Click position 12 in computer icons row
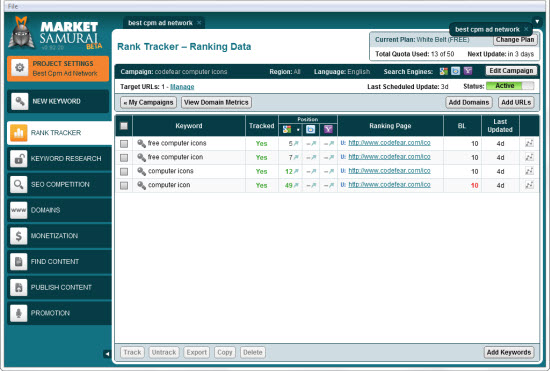Viewport: 550px width, 371px height. pos(289,171)
